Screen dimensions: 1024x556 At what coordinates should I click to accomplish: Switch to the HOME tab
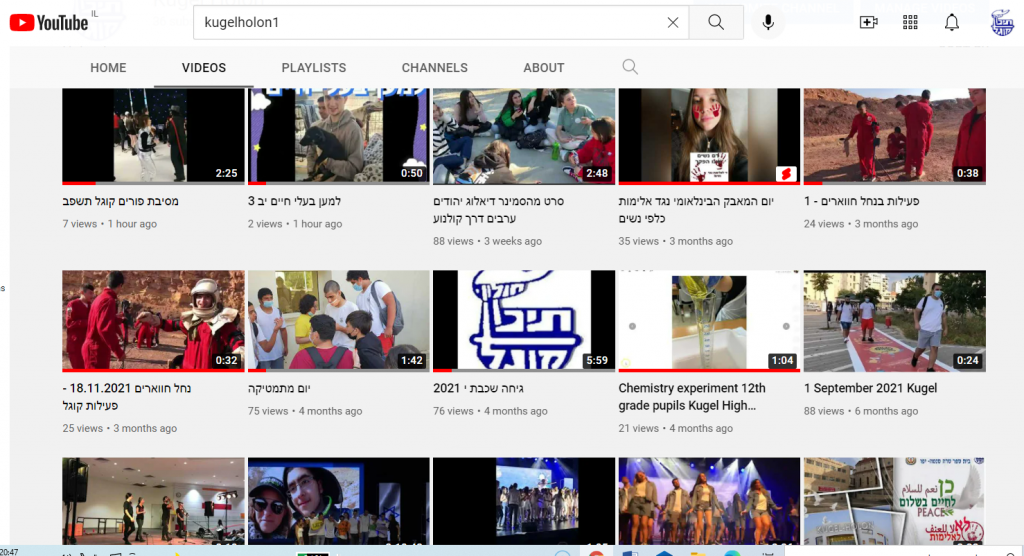click(108, 68)
